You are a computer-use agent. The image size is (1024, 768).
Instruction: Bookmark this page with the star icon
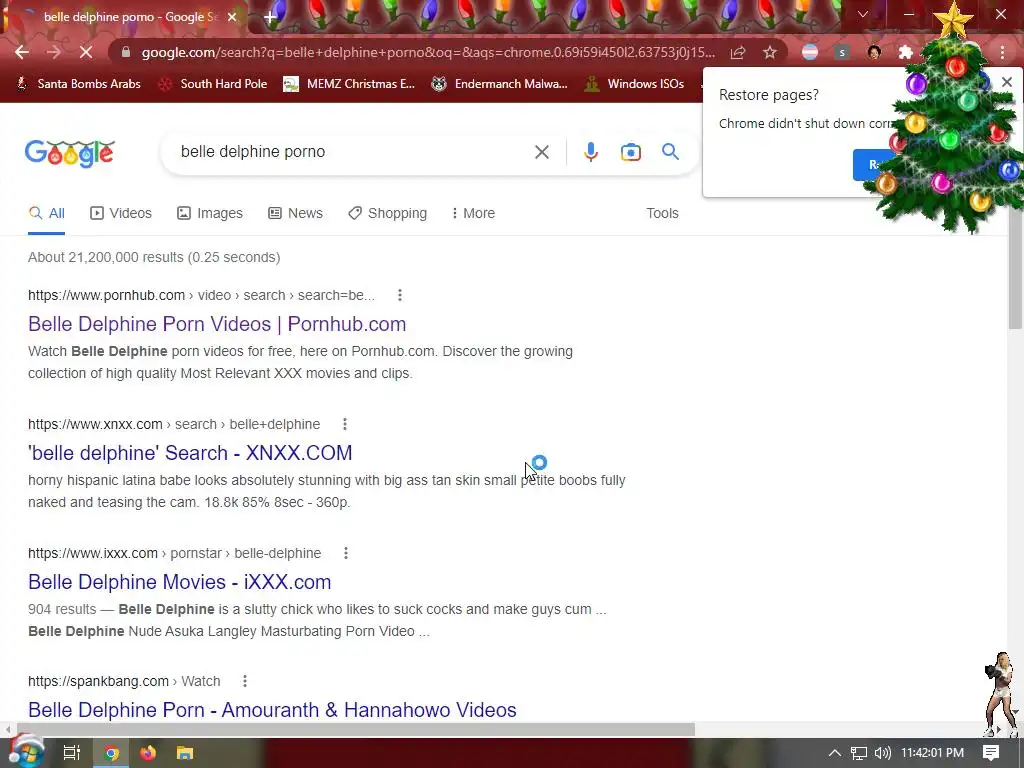[770, 52]
